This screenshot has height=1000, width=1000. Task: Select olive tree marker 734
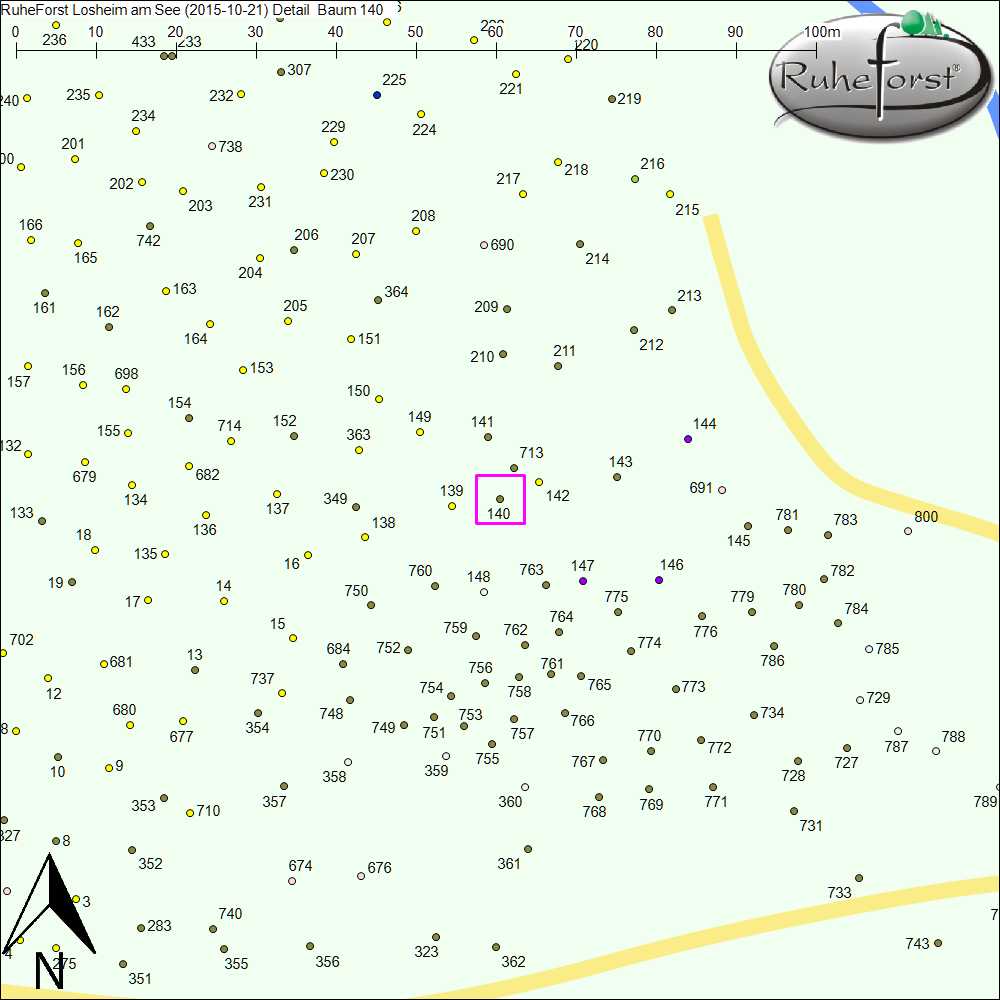[753, 715]
